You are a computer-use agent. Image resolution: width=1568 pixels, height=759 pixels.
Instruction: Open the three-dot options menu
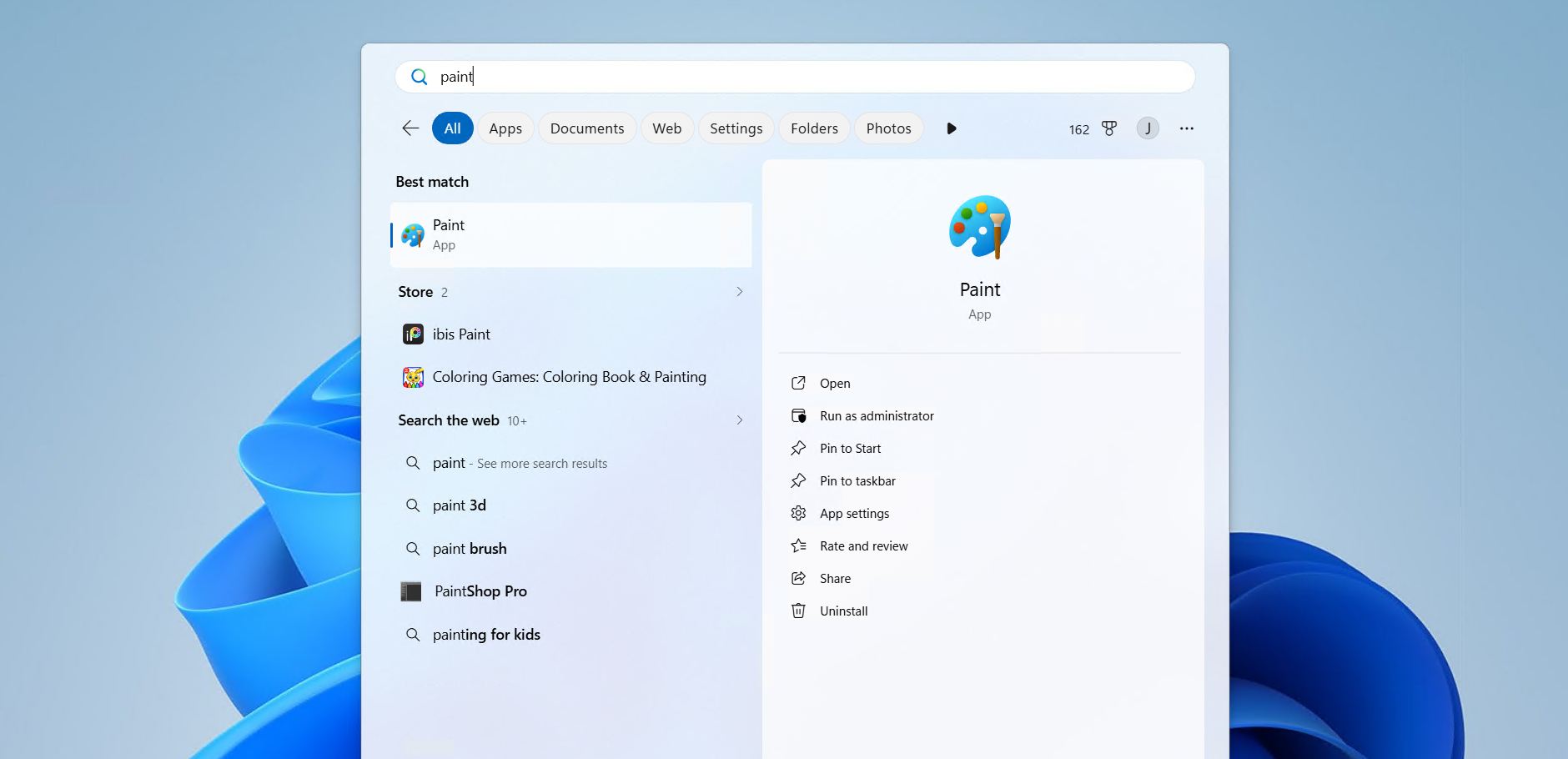click(1187, 128)
